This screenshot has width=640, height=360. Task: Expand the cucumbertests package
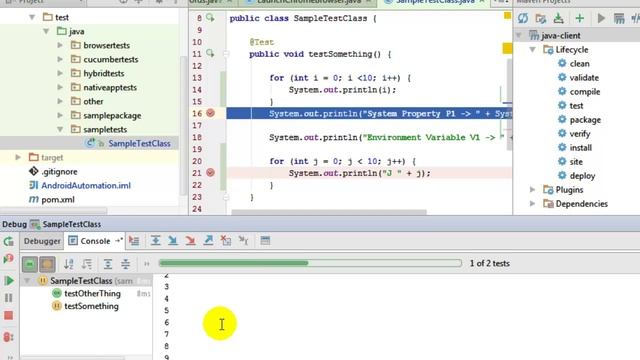click(x=60, y=59)
